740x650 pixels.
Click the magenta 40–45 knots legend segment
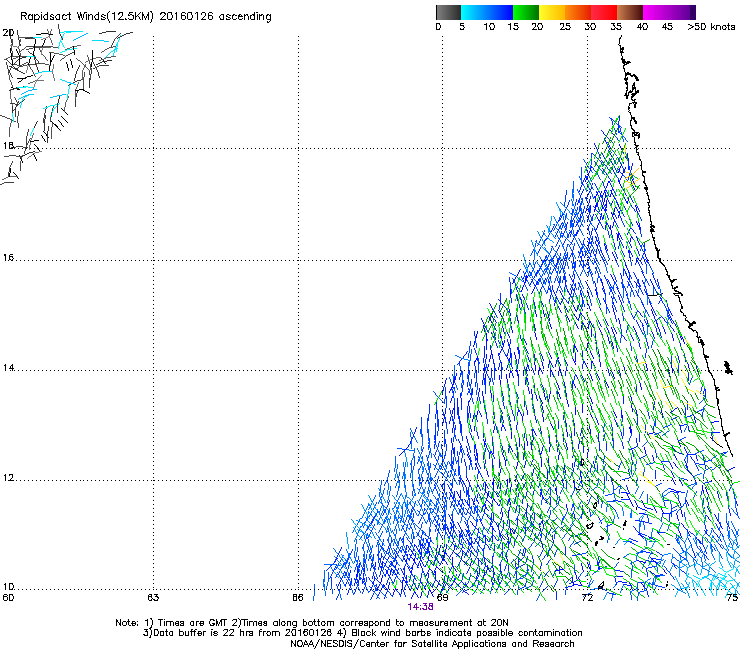point(656,12)
